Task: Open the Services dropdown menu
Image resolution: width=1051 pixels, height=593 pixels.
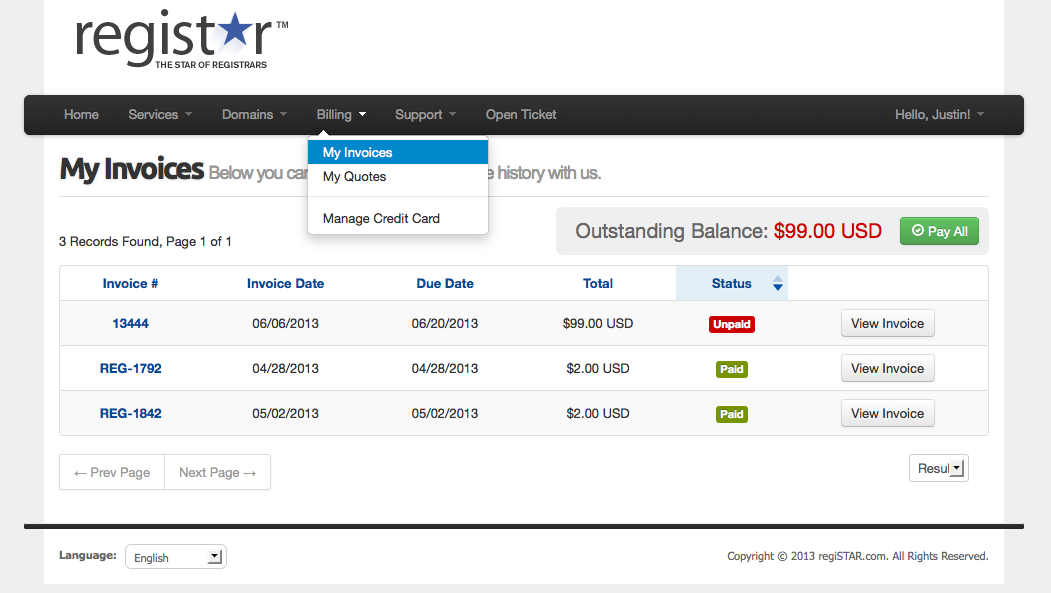Action: tap(160, 115)
